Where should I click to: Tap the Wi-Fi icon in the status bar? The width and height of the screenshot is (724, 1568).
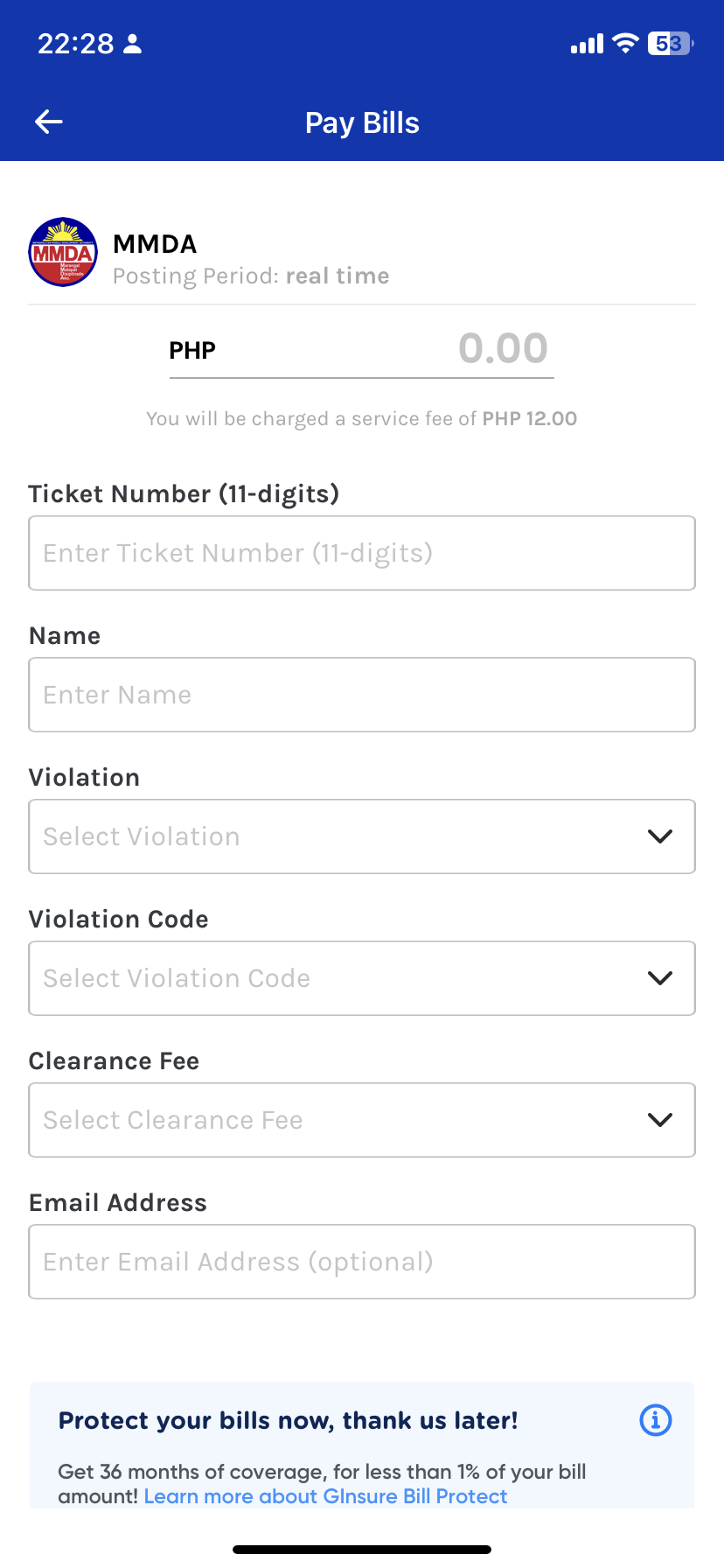tap(625, 43)
